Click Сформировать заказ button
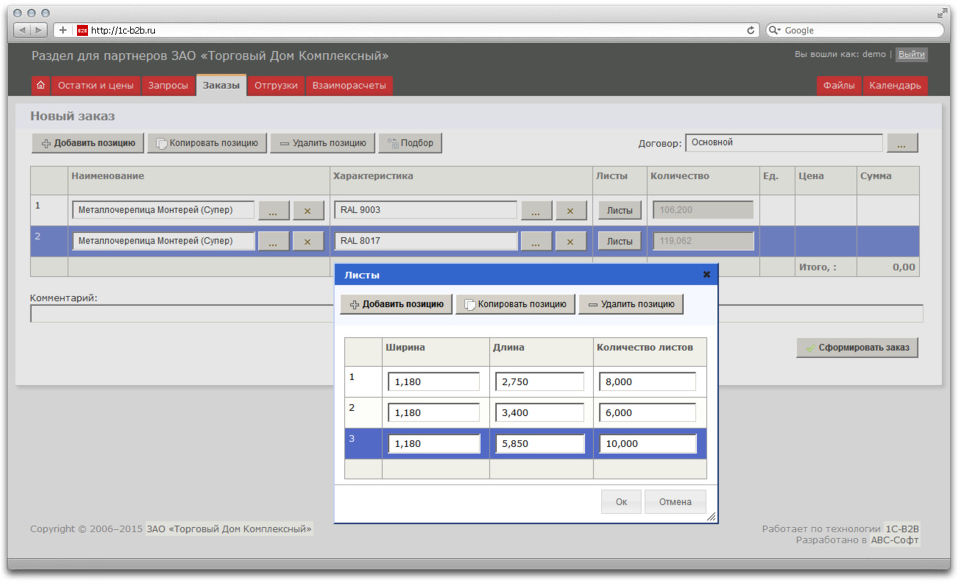 857,348
